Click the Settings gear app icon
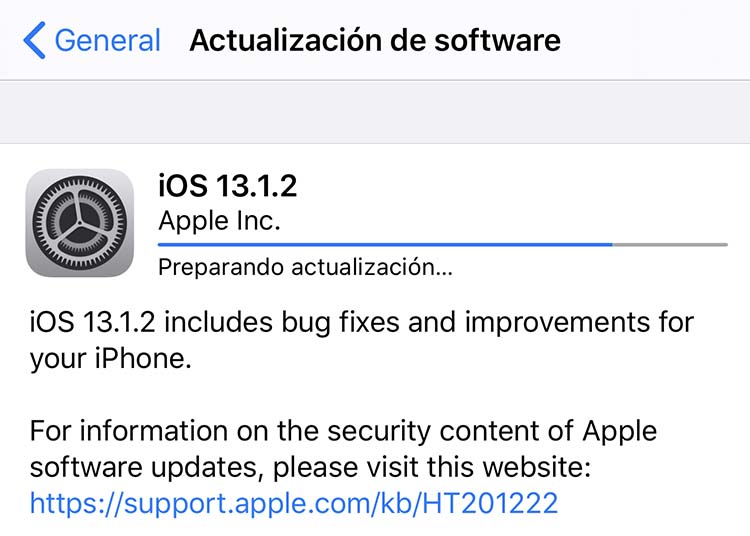This screenshot has height=536, width=750. tap(80, 223)
